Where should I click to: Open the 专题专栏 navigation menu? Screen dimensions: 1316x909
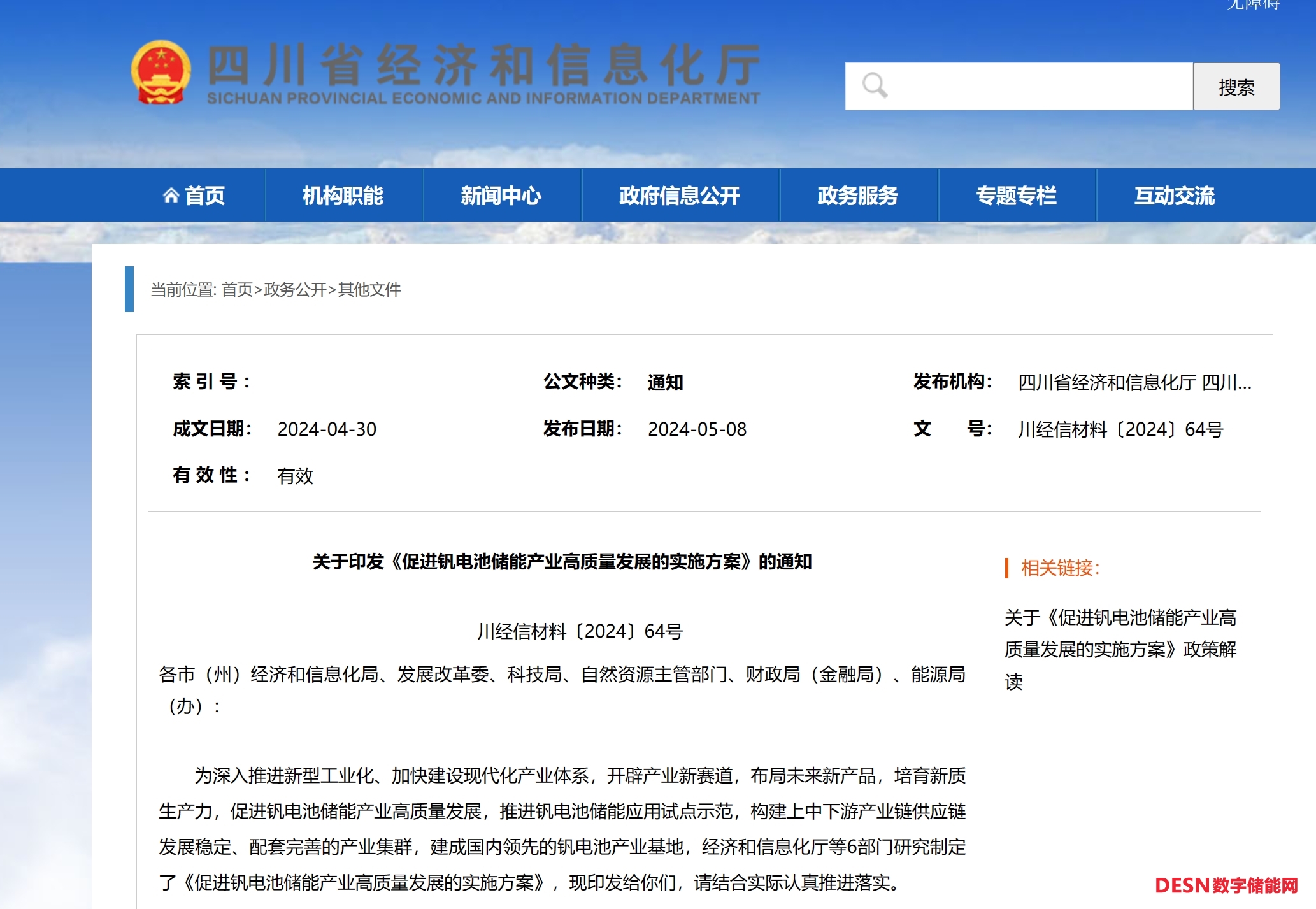click(1016, 196)
